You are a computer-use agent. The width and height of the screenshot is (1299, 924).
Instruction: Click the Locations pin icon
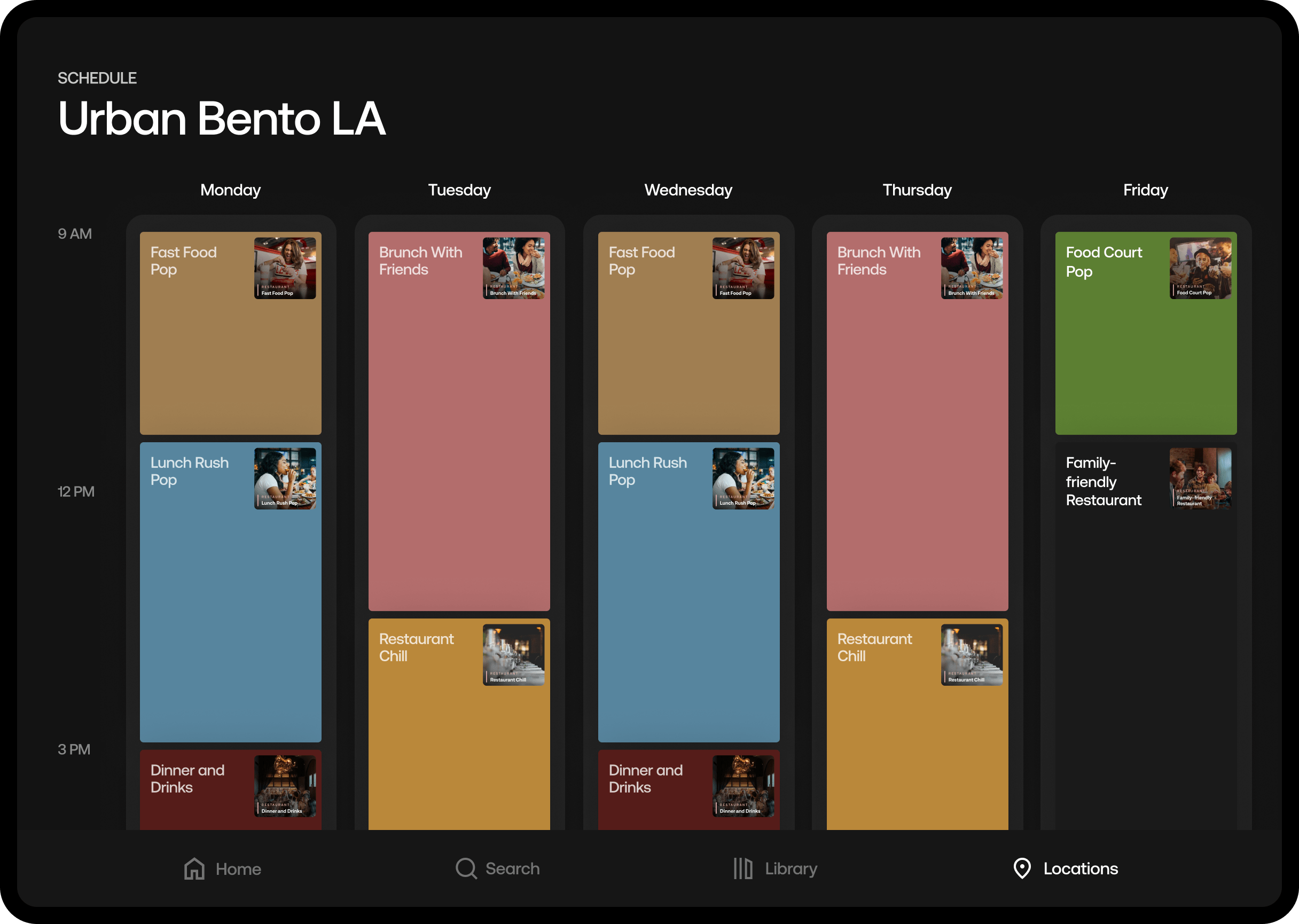click(1022, 869)
